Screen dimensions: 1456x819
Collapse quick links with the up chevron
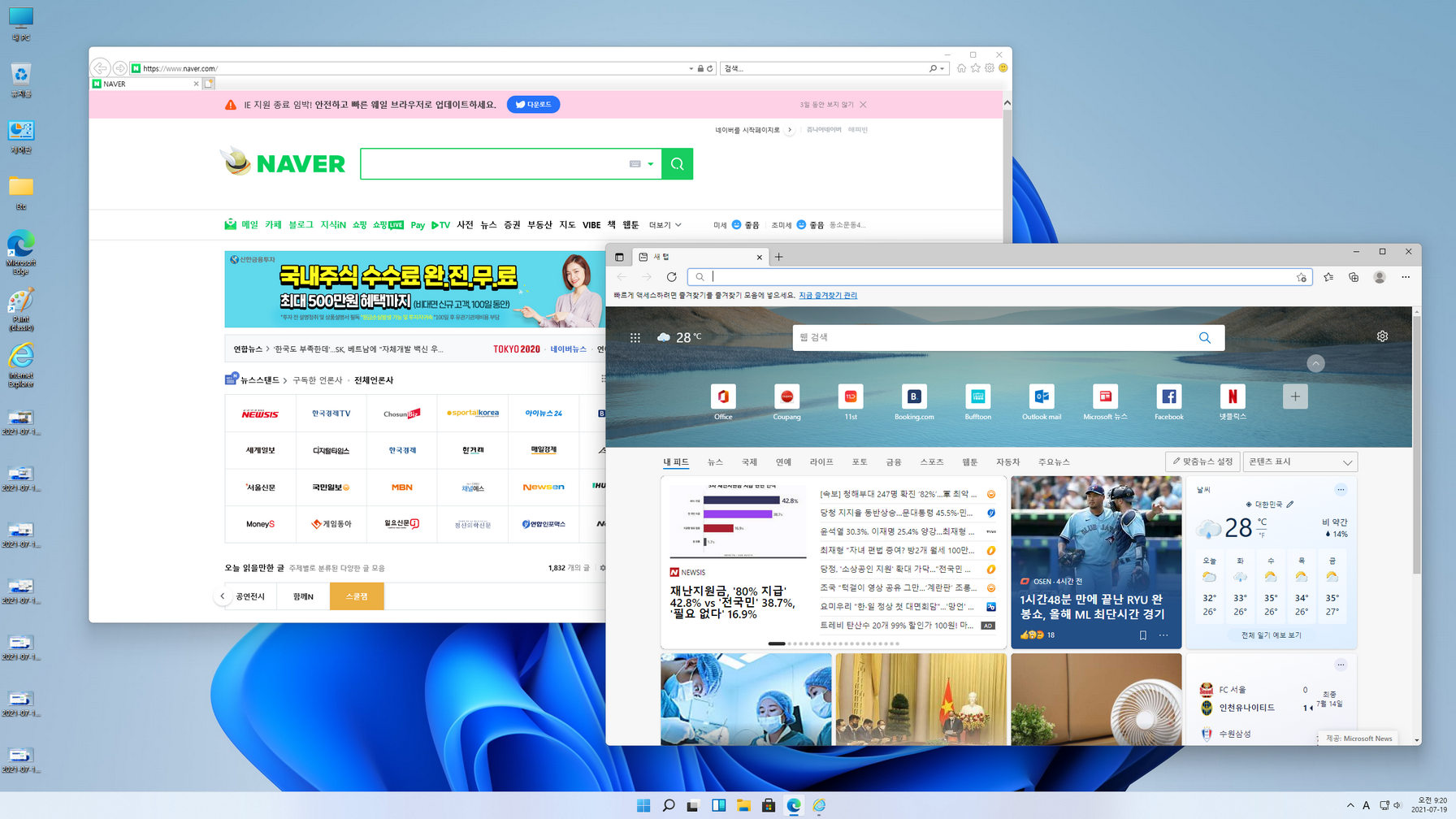(1315, 363)
